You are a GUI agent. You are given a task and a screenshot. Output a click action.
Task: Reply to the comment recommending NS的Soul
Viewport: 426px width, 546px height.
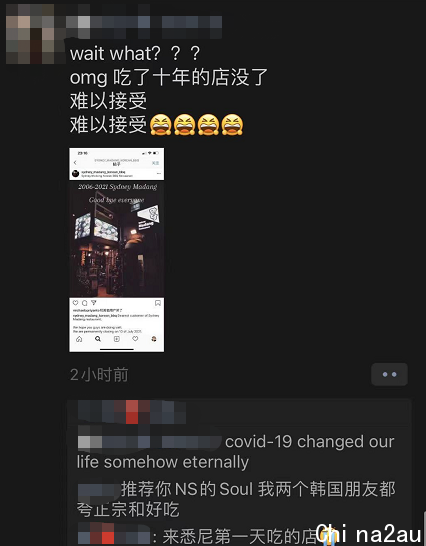[x=236, y=499]
